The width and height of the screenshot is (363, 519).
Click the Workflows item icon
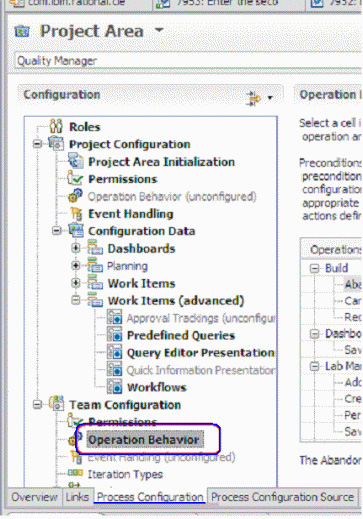tap(115, 387)
